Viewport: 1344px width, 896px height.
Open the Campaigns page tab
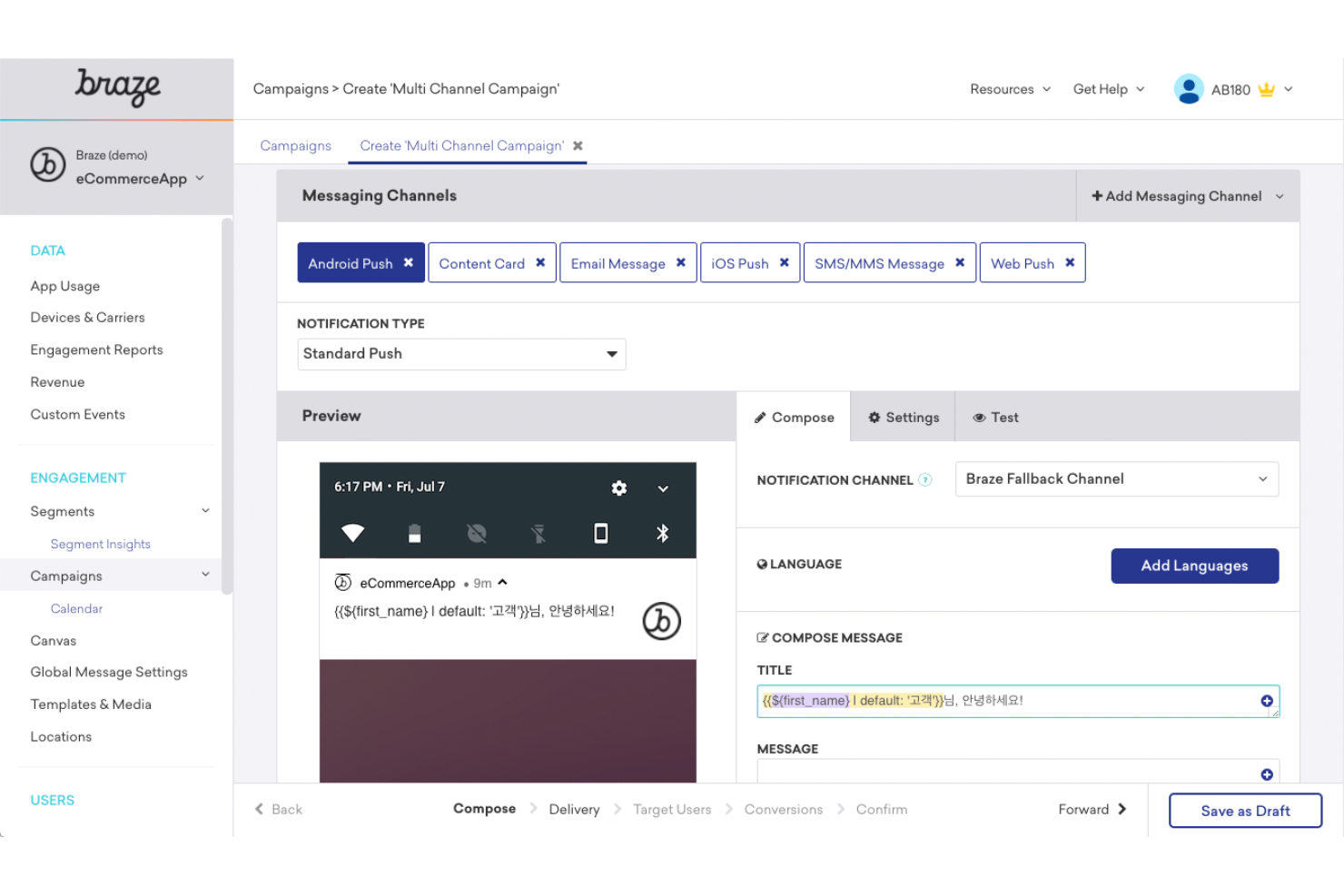[x=296, y=146]
